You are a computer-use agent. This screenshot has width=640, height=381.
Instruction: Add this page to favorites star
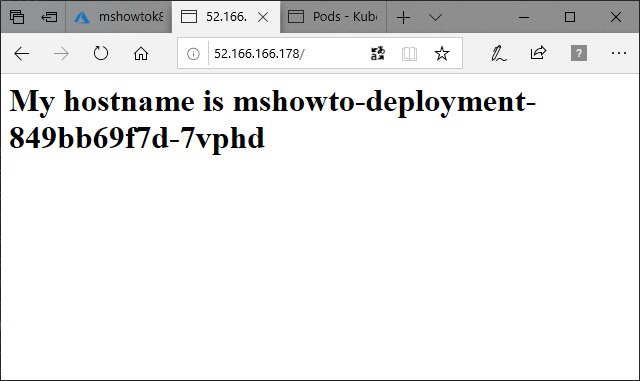click(x=442, y=53)
